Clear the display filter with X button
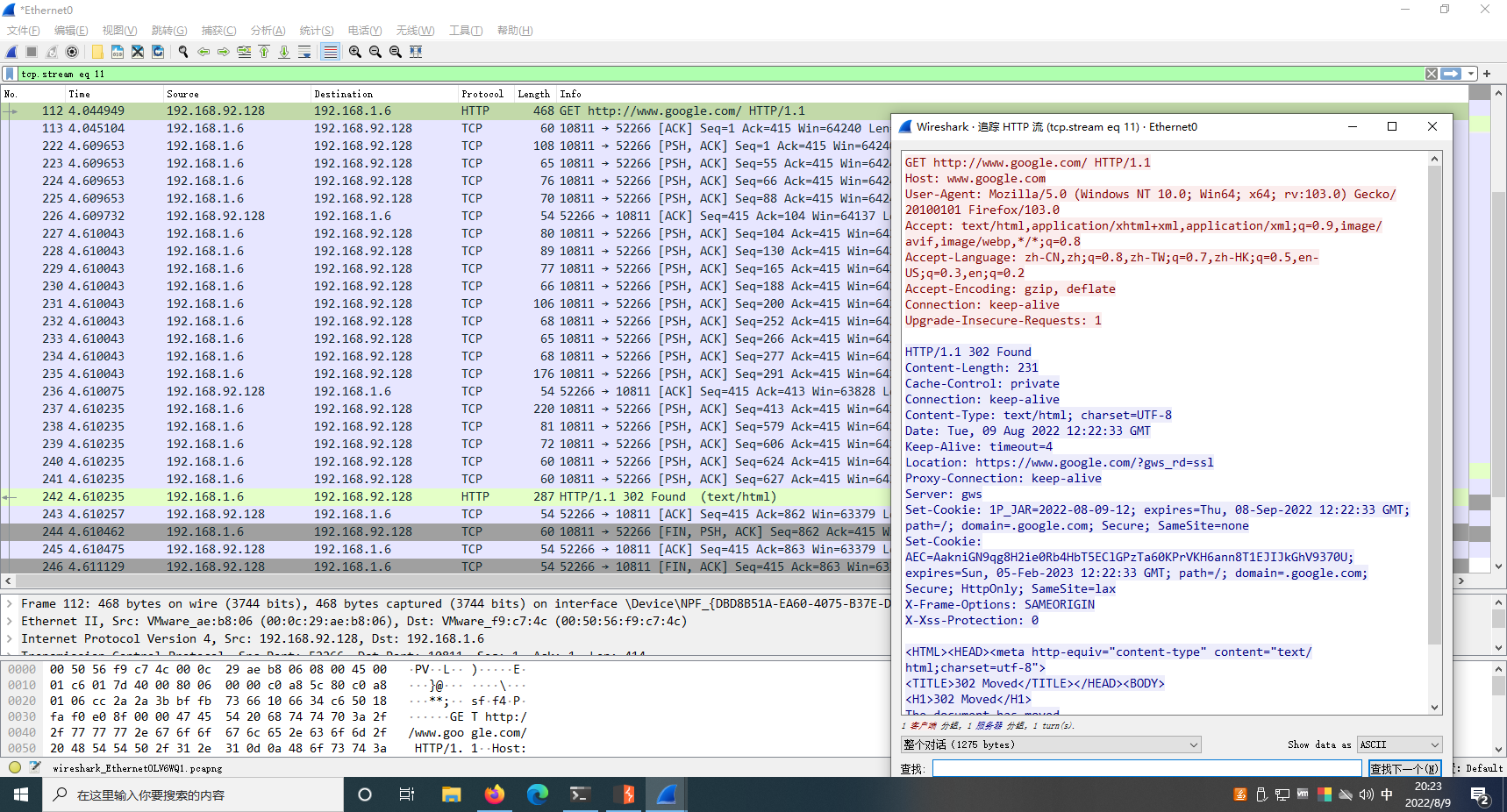The width and height of the screenshot is (1507, 812). tap(1432, 74)
